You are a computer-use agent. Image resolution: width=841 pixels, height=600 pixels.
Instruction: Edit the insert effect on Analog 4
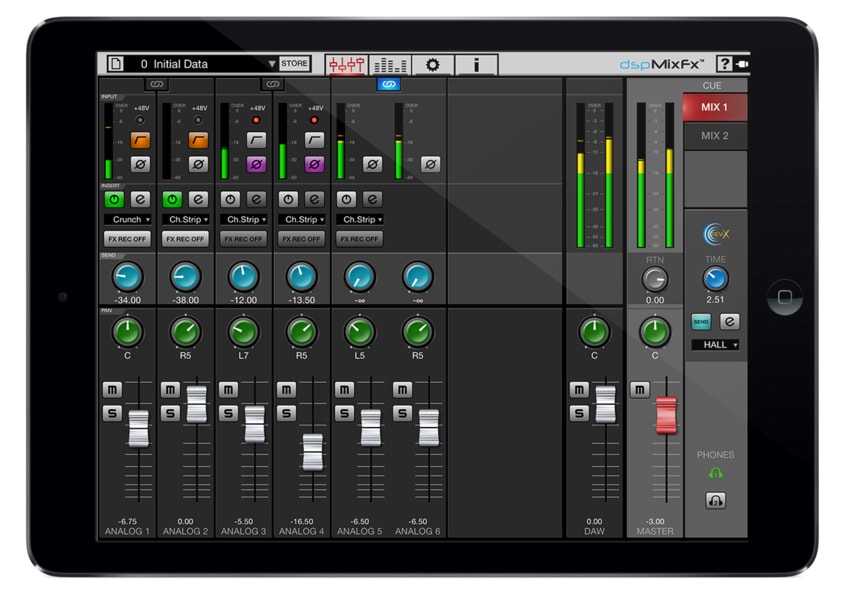pyautogui.click(x=314, y=199)
